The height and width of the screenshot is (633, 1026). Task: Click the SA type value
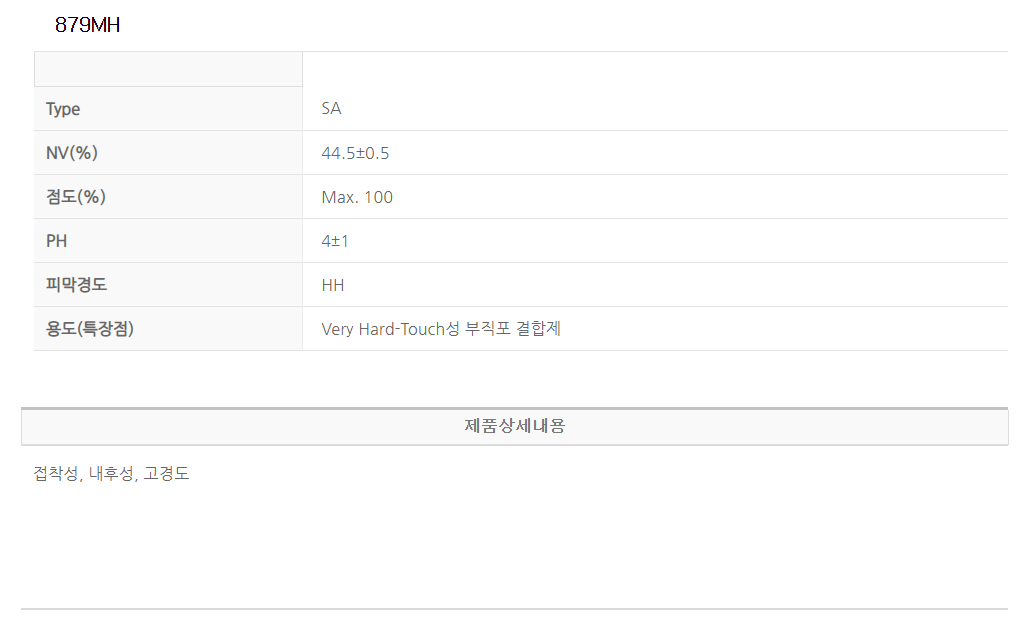coord(331,109)
